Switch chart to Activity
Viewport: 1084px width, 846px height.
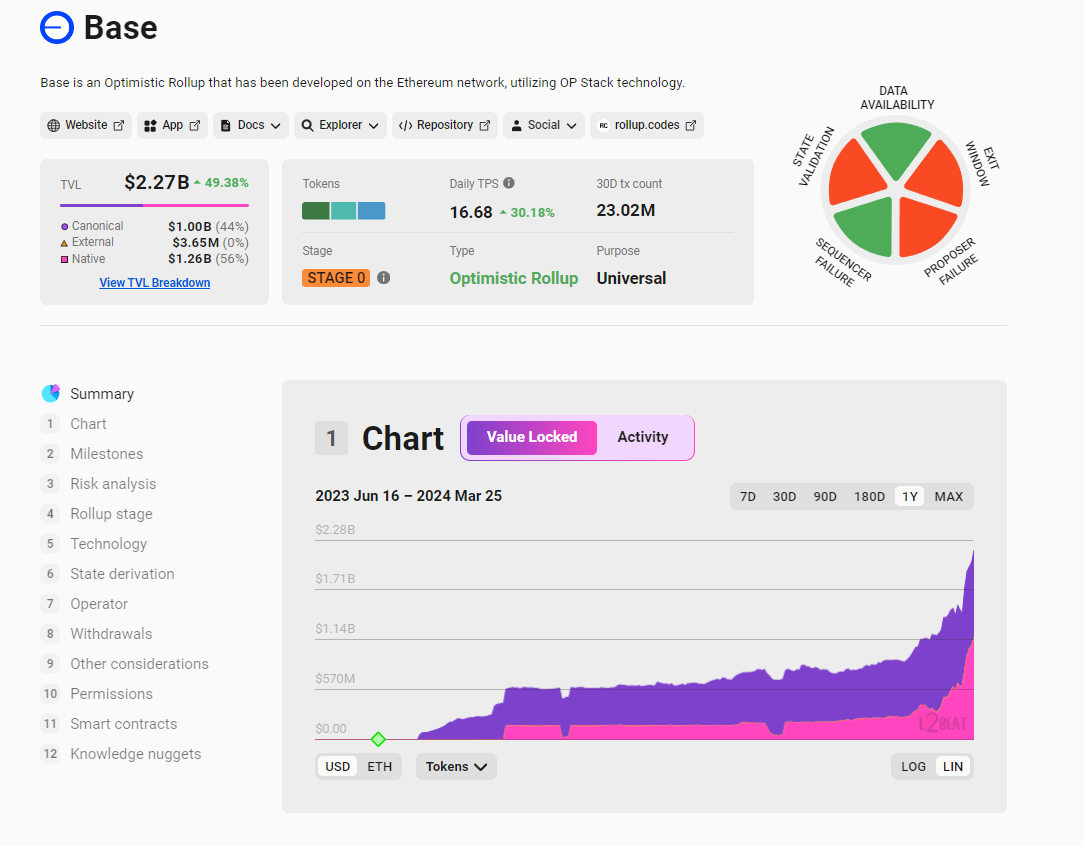click(643, 438)
